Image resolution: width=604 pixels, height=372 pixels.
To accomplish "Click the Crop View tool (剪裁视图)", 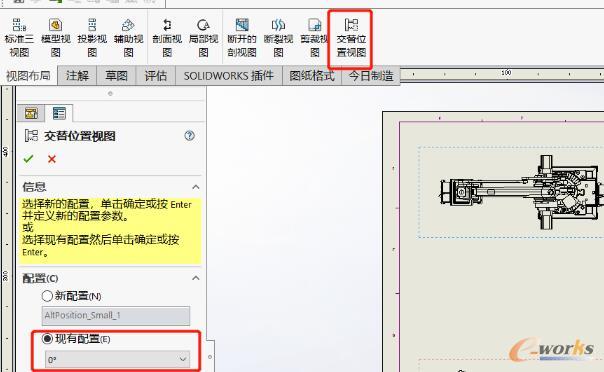I will pos(314,38).
